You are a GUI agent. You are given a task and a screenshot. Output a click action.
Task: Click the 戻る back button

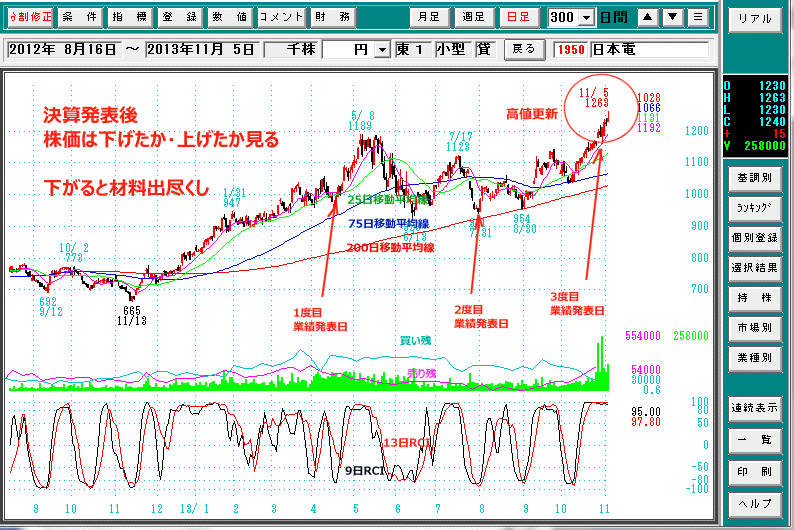(x=524, y=49)
